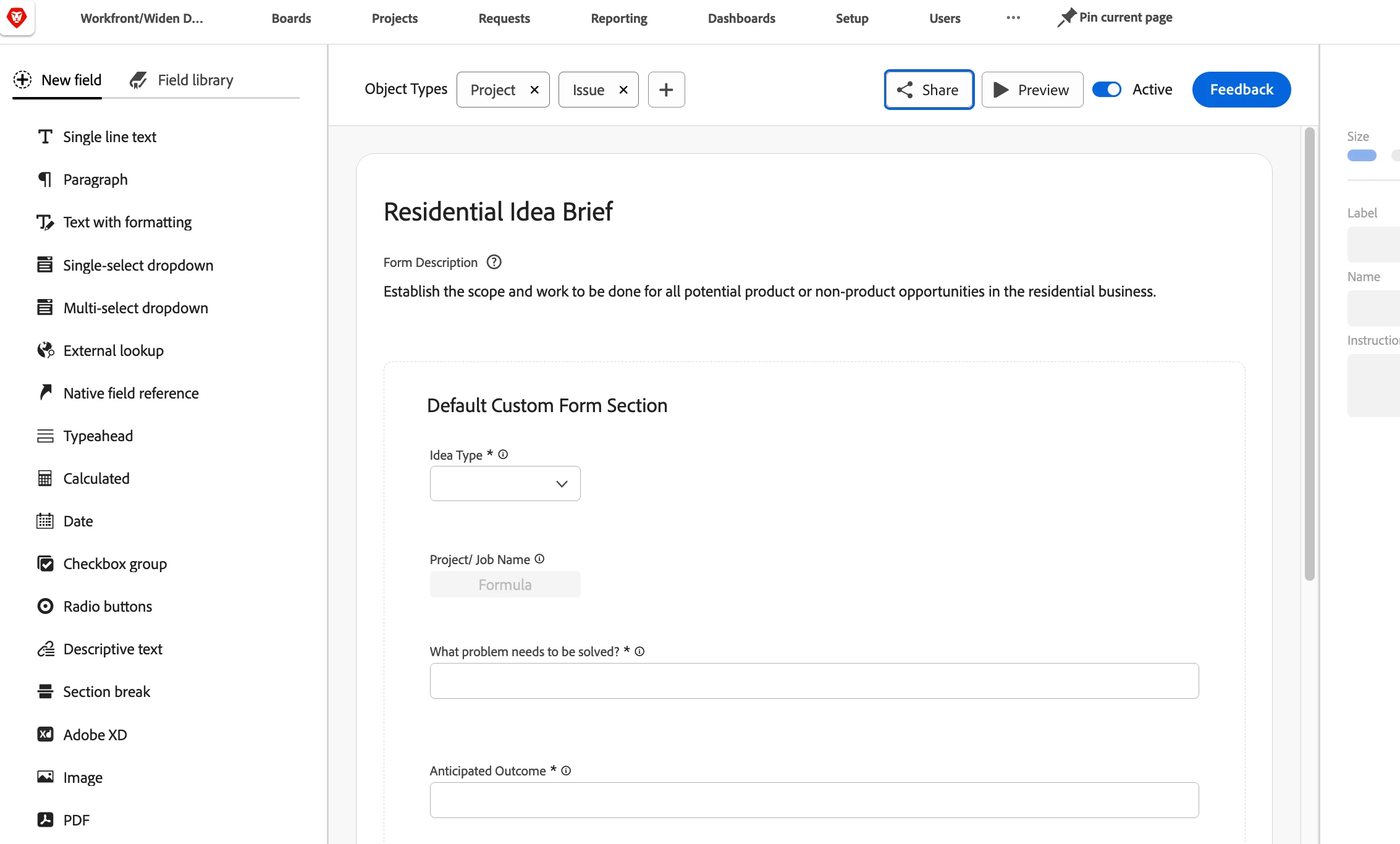1400x844 pixels.
Task: Select the Date calendar icon
Action: pos(45,521)
